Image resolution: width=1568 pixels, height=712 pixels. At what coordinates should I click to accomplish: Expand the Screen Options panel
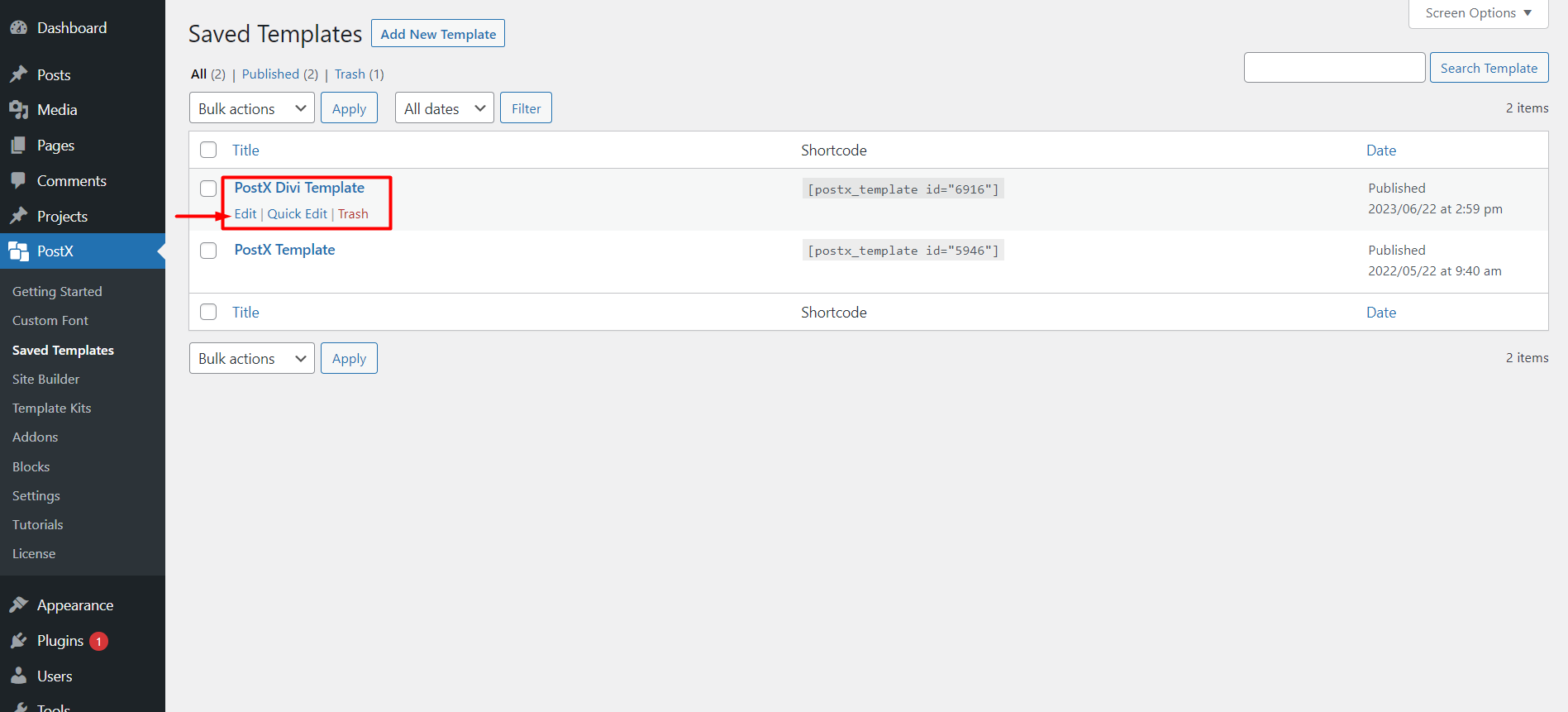[1477, 13]
